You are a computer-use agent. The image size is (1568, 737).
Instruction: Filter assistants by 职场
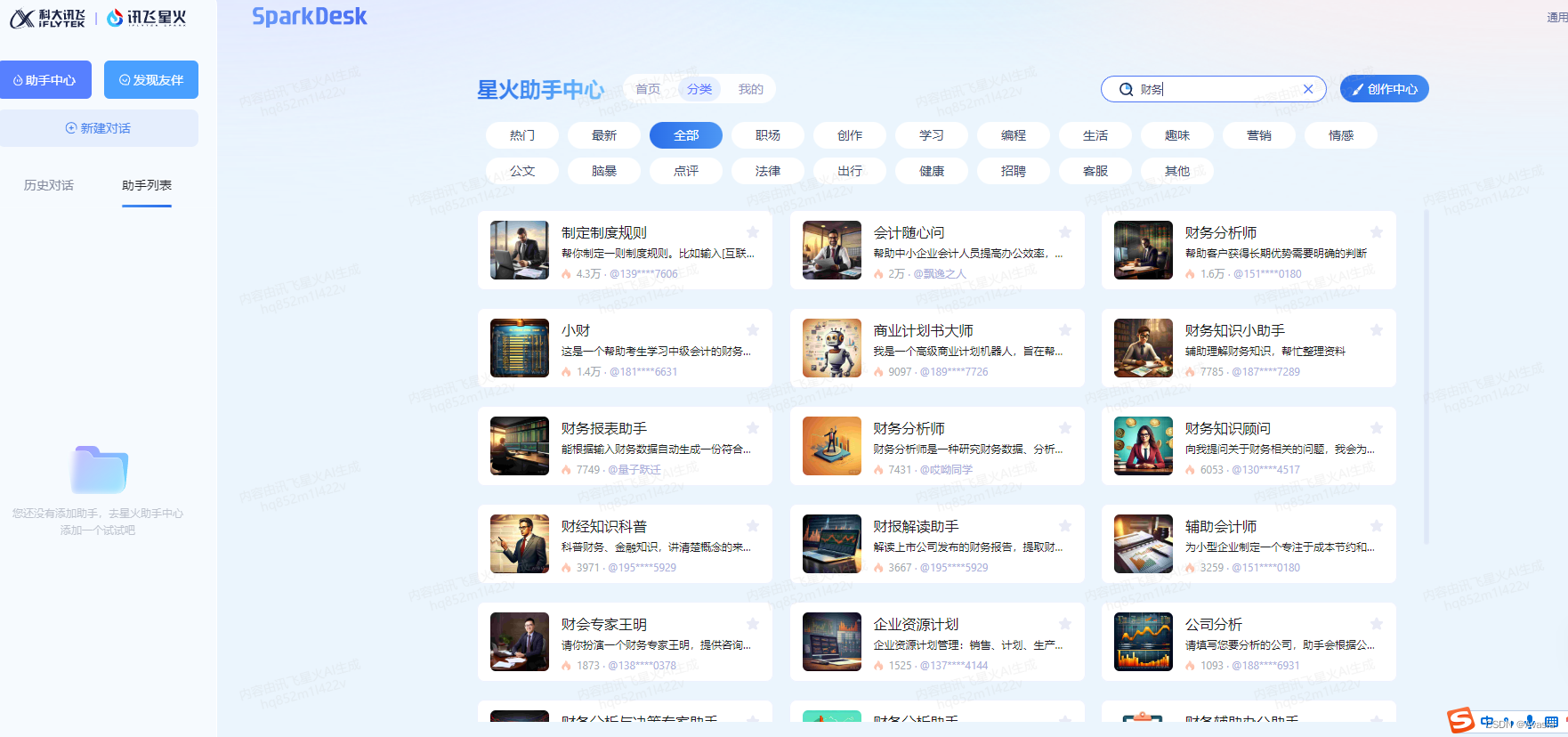[768, 135]
